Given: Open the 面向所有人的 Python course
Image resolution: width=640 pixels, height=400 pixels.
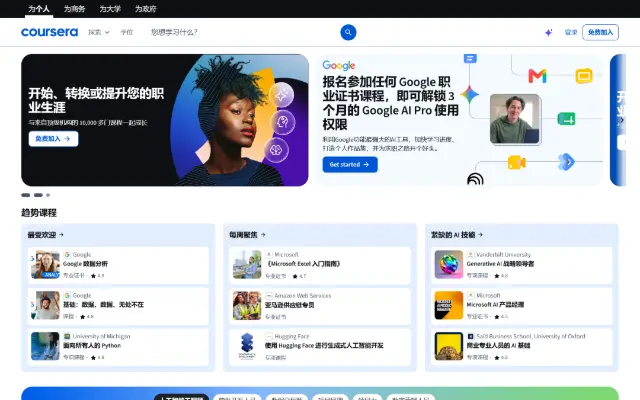Looking at the screenshot, I should click(x=92, y=345).
